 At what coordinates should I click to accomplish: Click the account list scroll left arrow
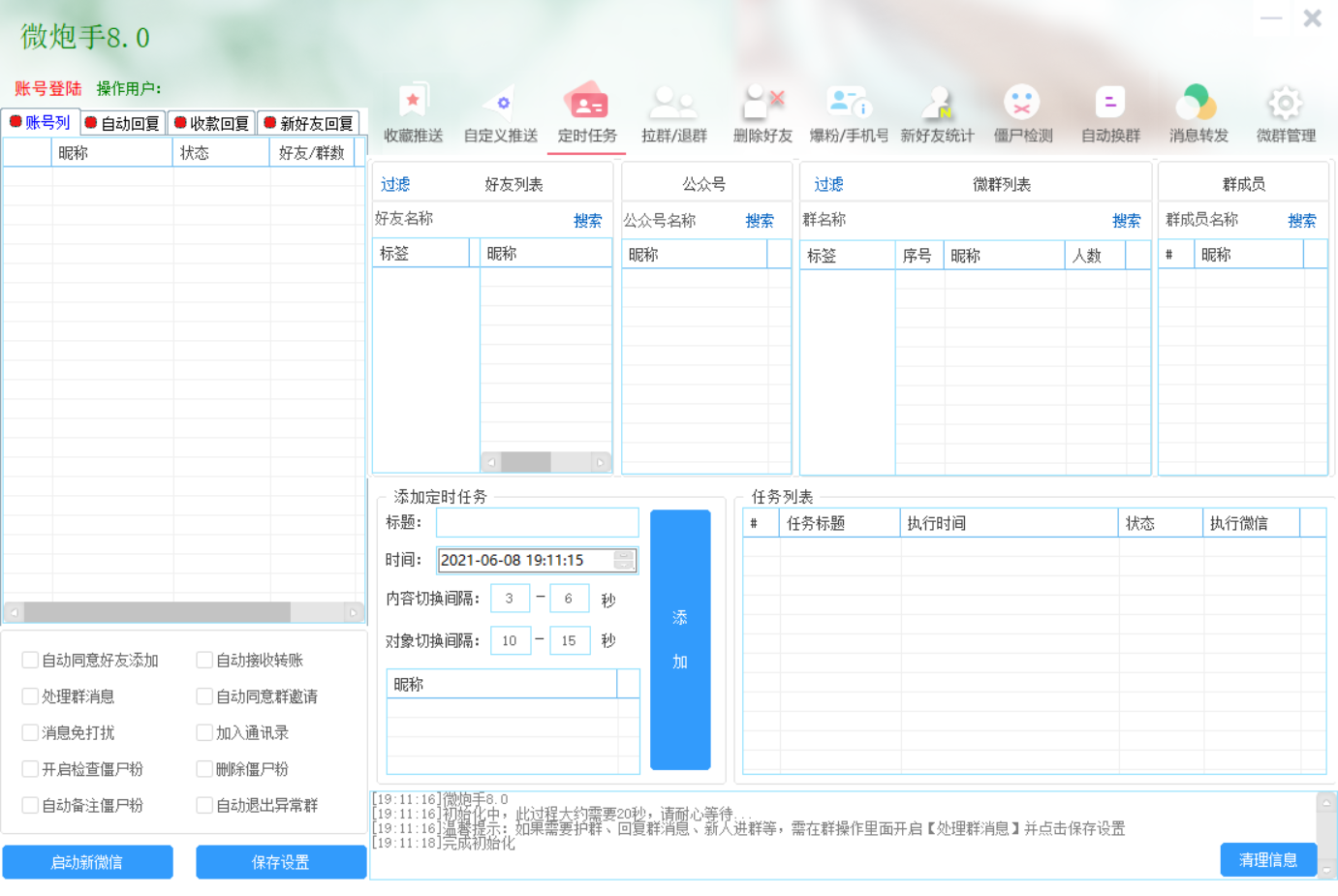14,612
